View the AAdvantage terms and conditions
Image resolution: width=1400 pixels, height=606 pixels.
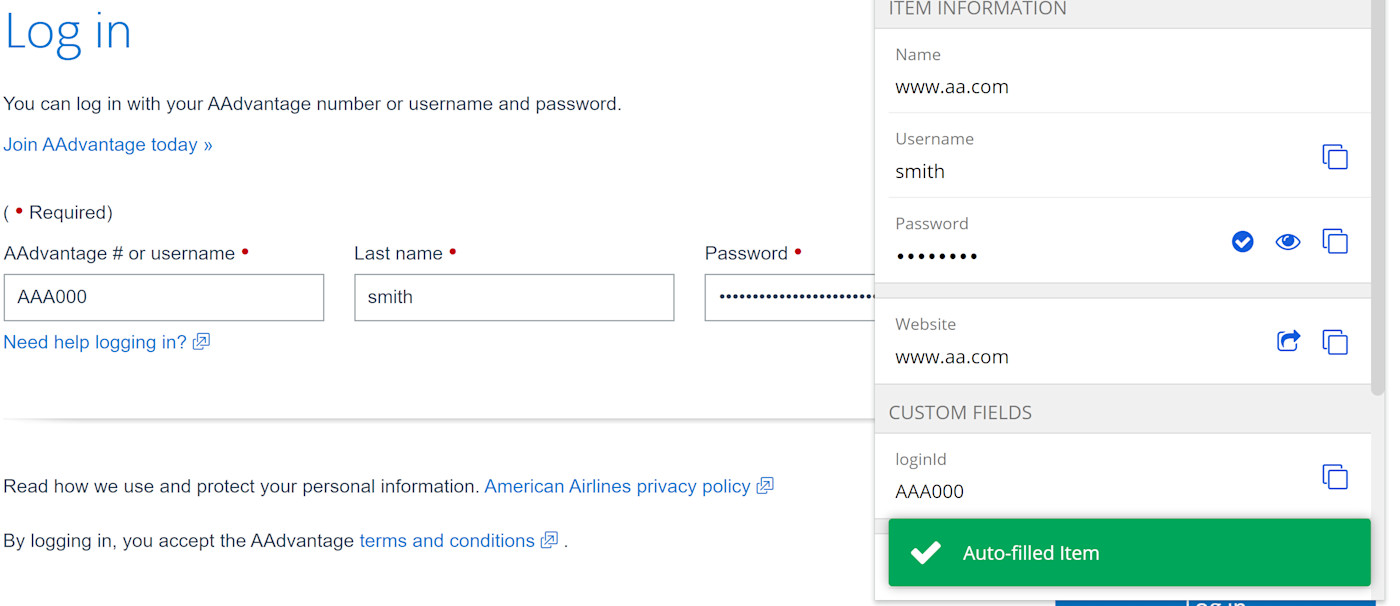pyautogui.click(x=446, y=540)
